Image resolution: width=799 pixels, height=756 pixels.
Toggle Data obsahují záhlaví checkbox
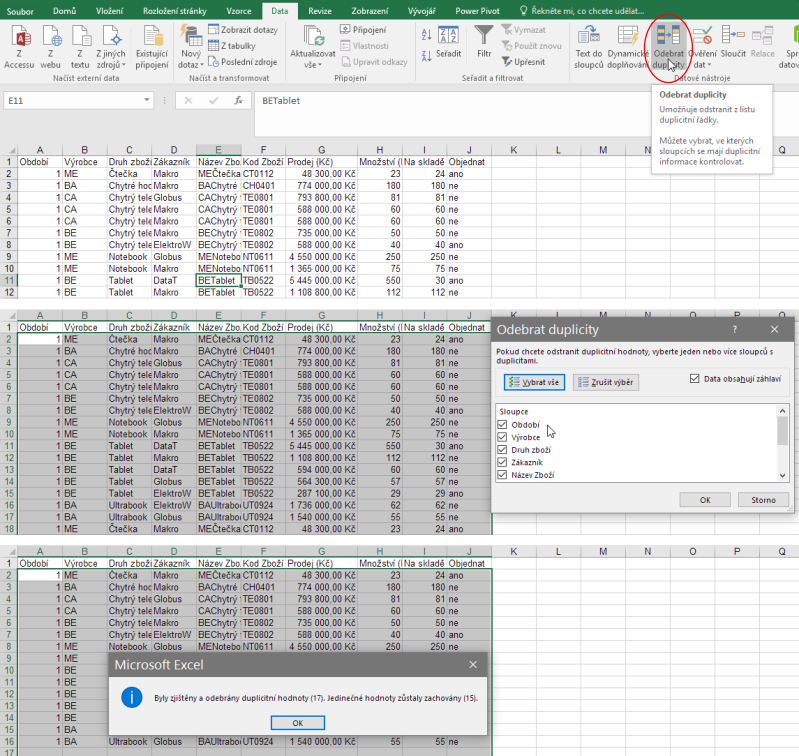coord(694,379)
